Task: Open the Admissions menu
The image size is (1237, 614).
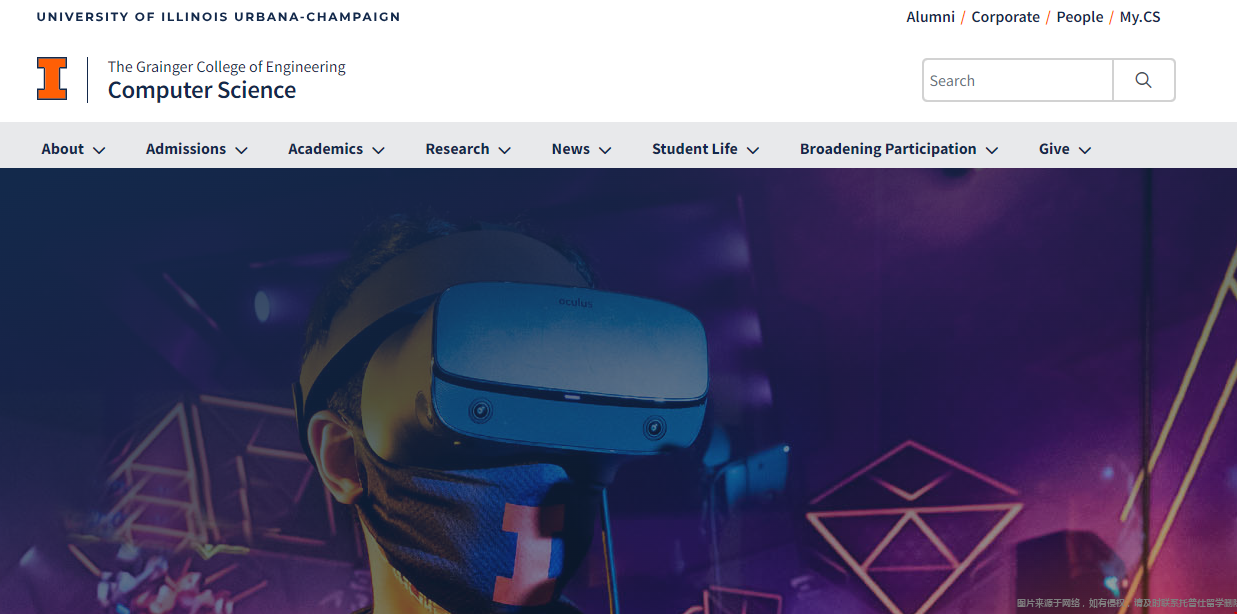Action: point(186,149)
